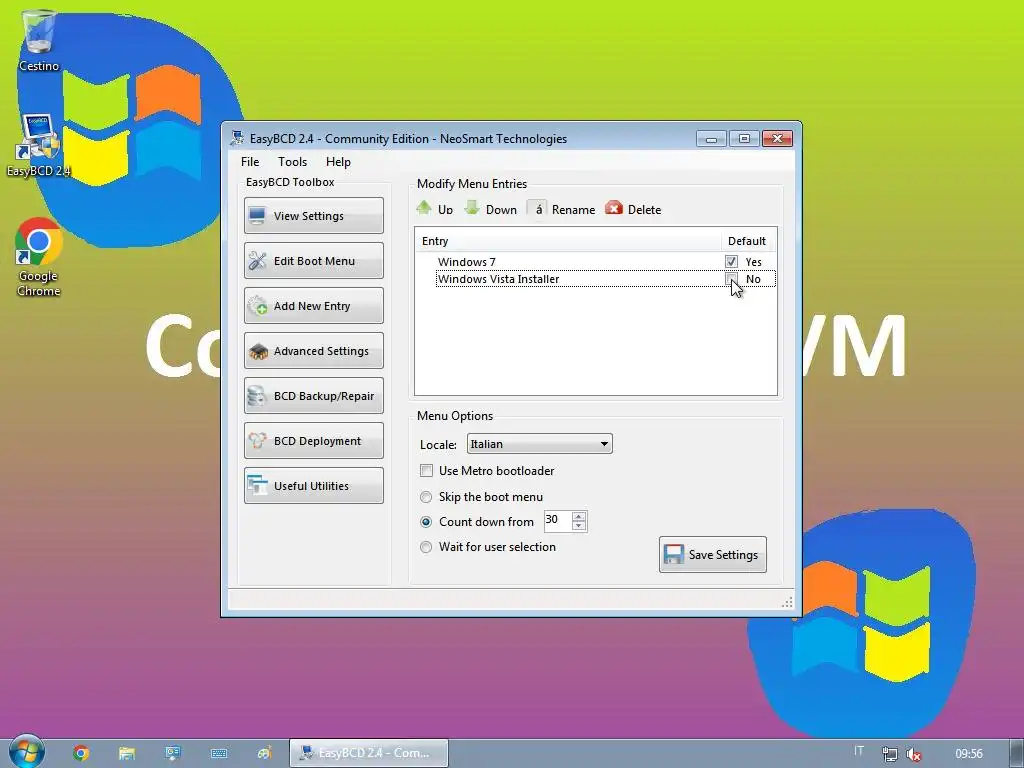This screenshot has width=1024, height=768.
Task: Open the Tools menu
Action: coord(292,162)
